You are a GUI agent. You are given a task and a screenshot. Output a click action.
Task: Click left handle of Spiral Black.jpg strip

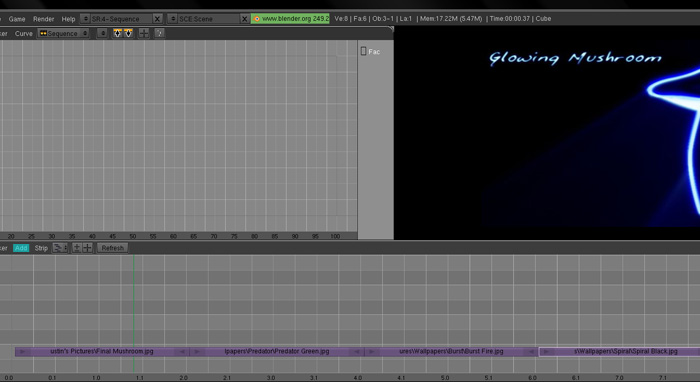click(546, 352)
